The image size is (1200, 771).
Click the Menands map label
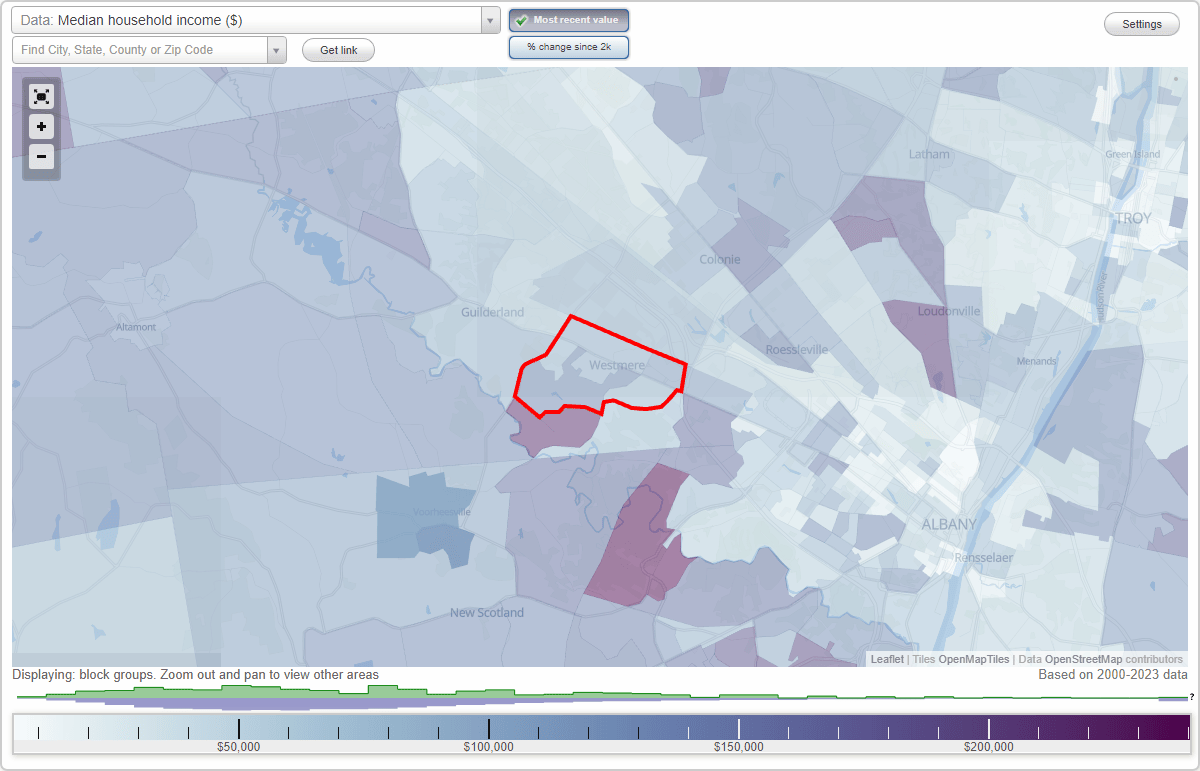(1035, 361)
